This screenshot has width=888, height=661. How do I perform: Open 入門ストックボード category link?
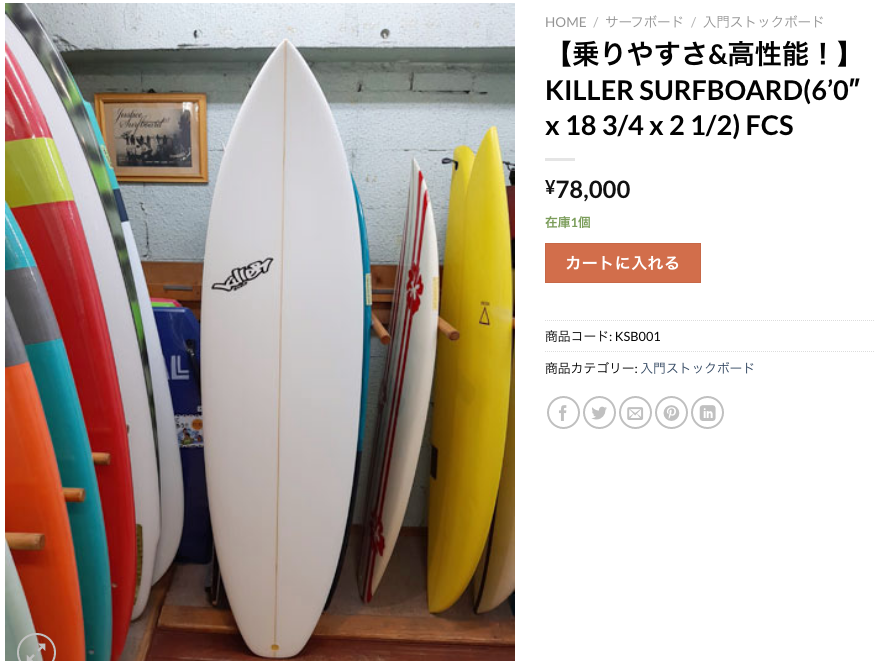coord(697,368)
